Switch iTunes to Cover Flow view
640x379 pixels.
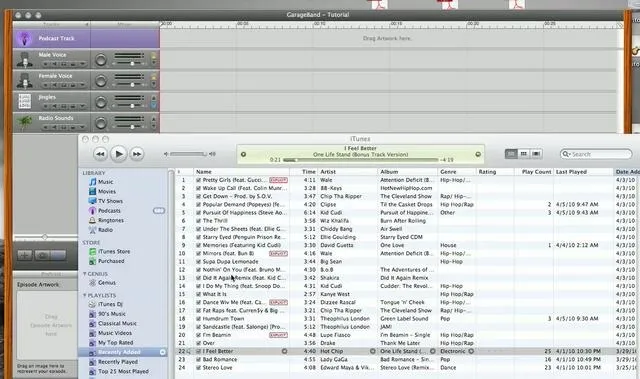536,154
